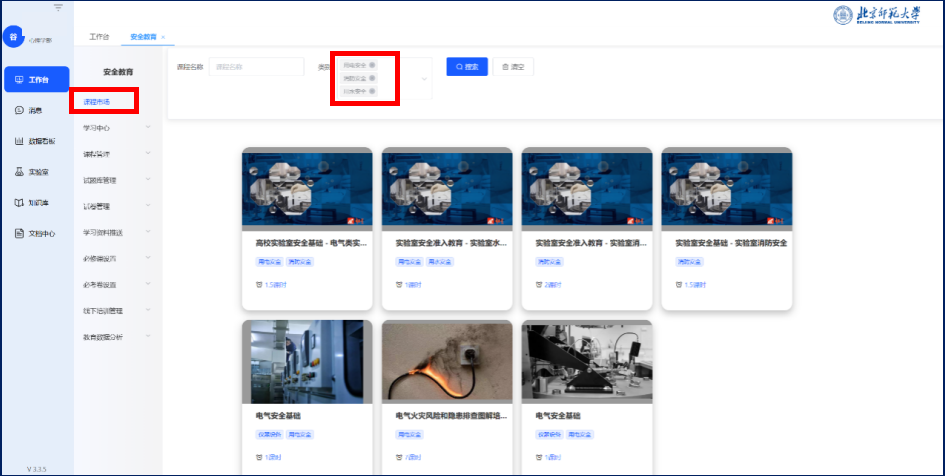Expand the 学习中心 submenu
946x476 pixels.
(x=148, y=127)
